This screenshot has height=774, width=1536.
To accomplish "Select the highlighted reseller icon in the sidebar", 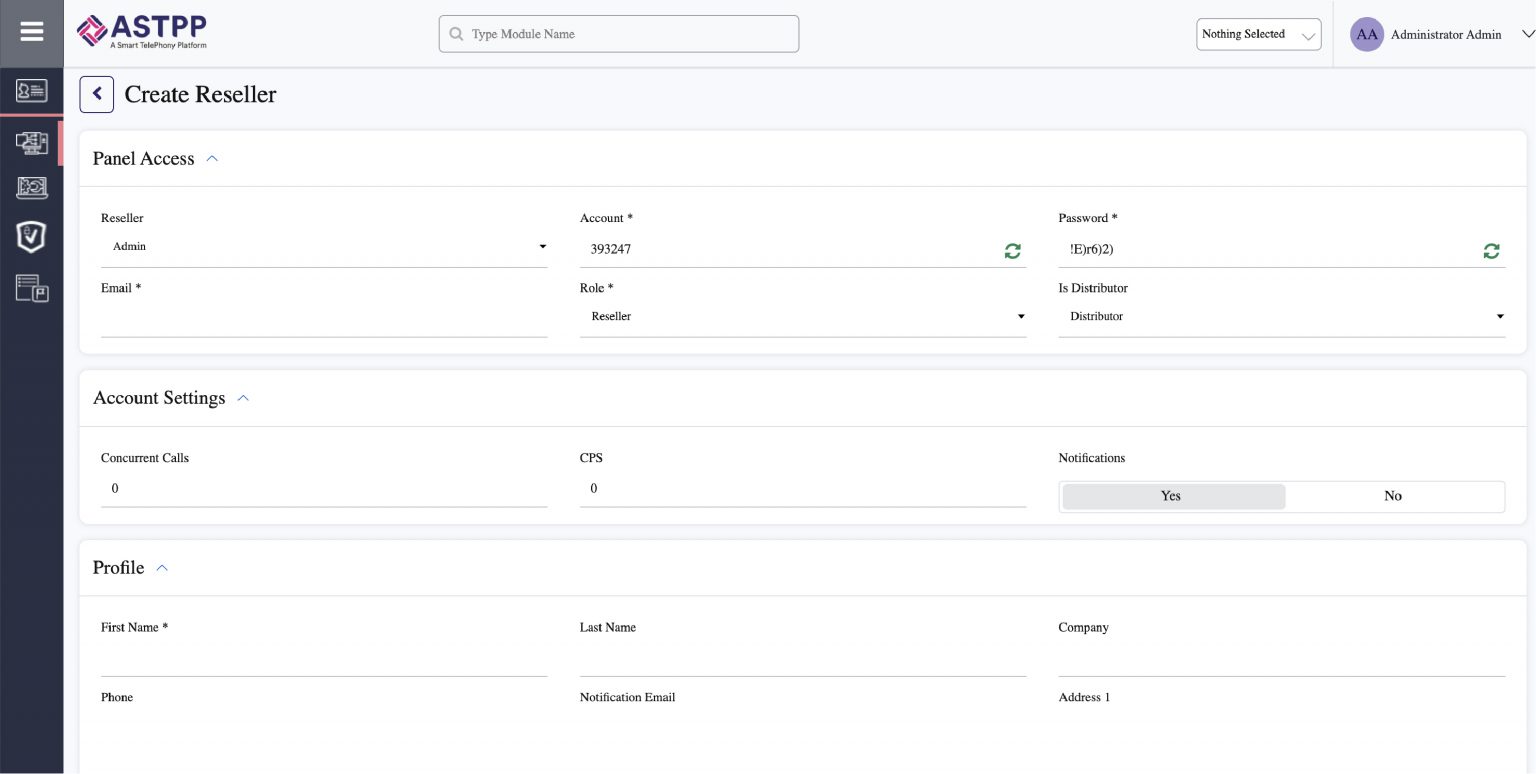I will pyautogui.click(x=31, y=142).
